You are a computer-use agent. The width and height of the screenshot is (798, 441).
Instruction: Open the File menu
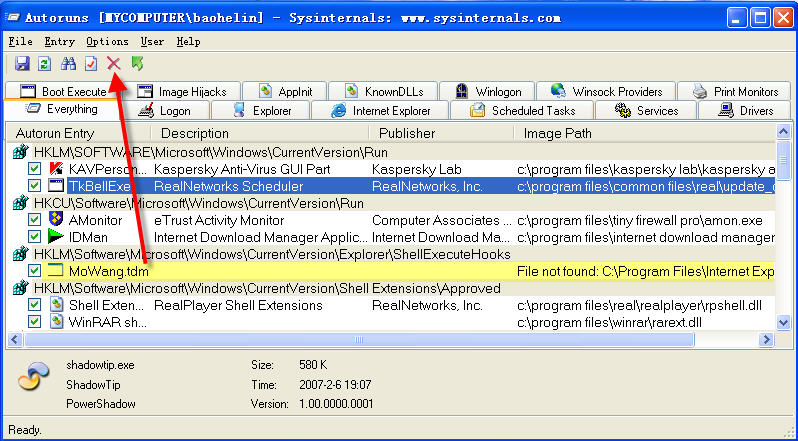[x=20, y=42]
